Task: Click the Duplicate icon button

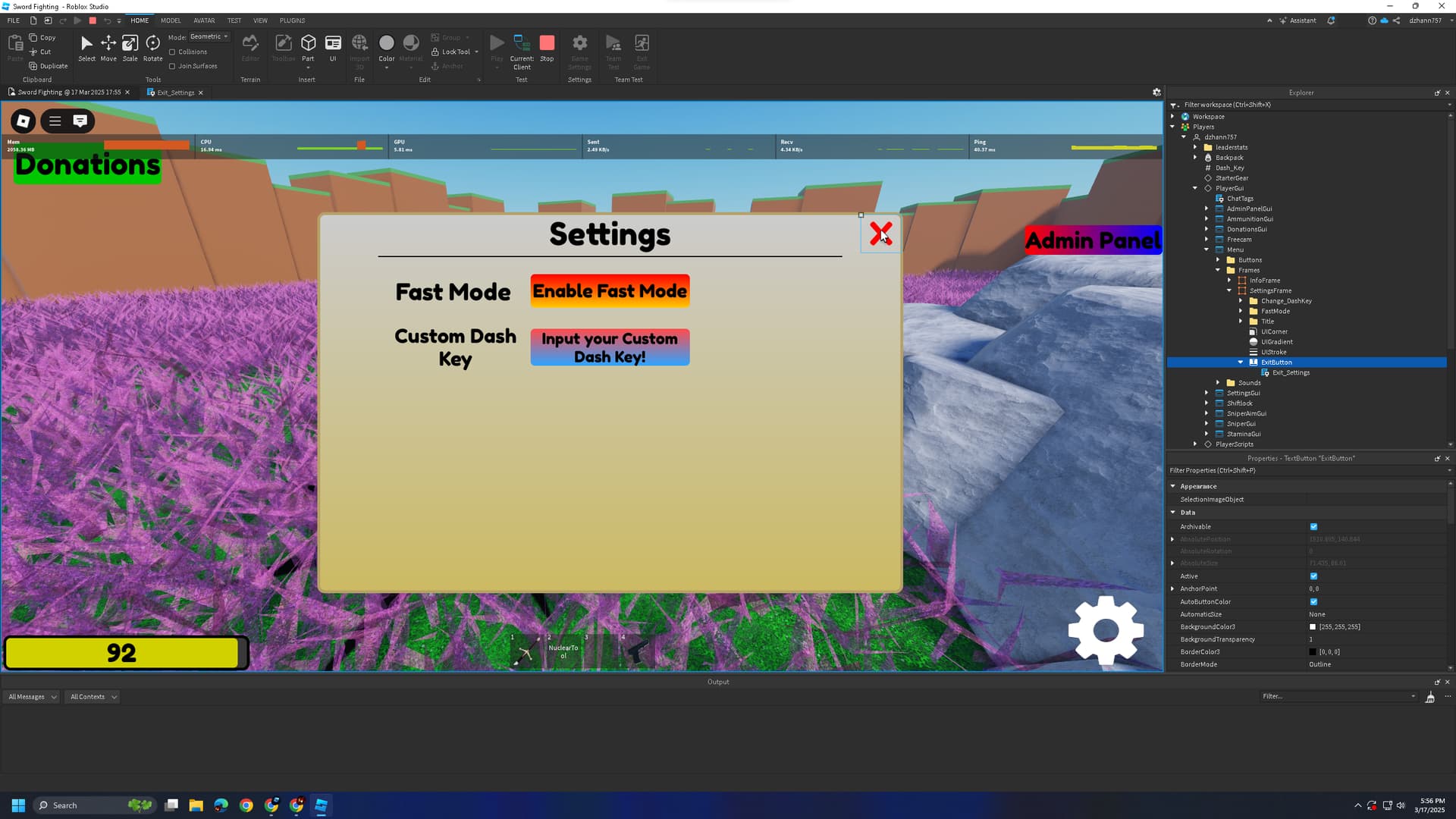Action: 49,66
